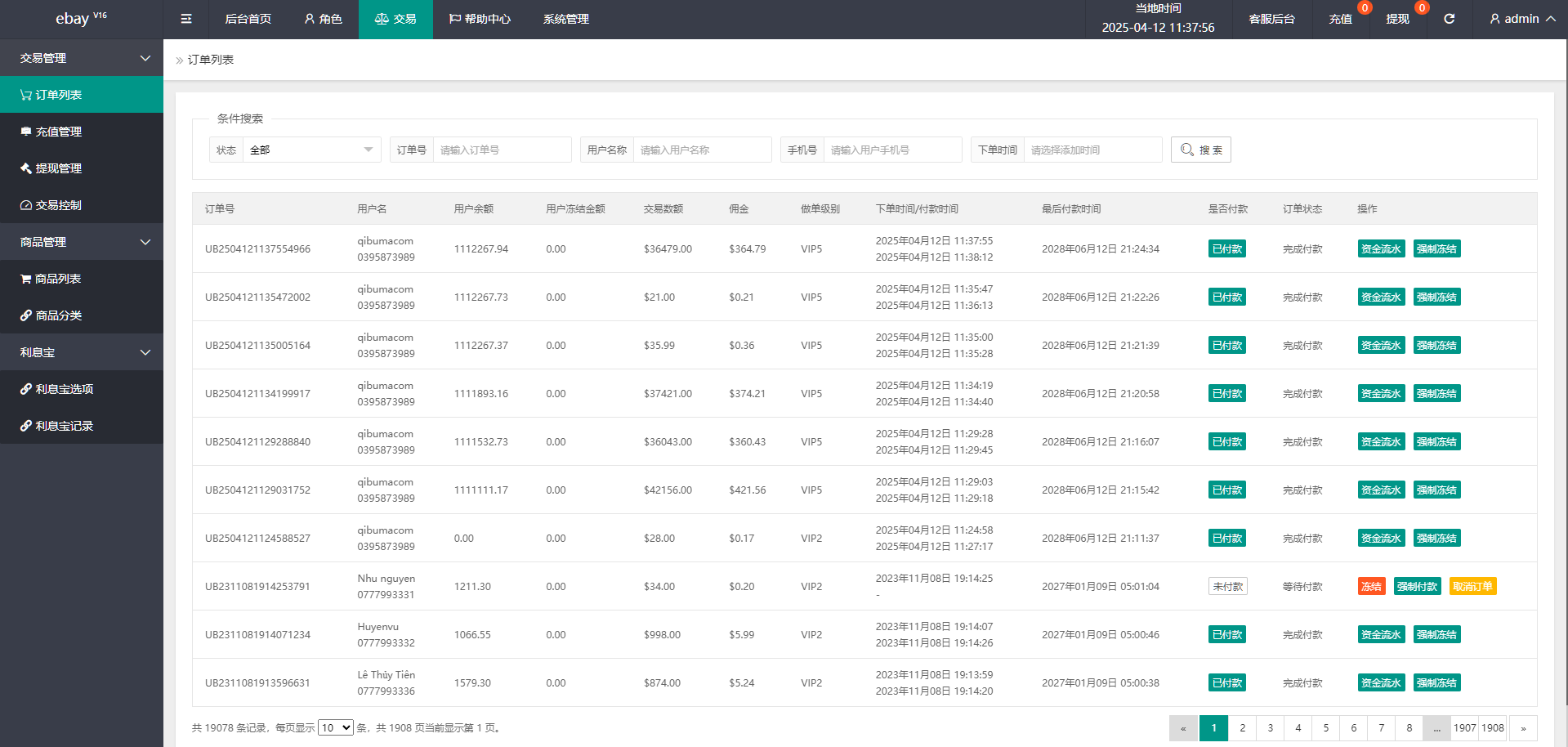Viewport: 1568px width, 747px height.
Task: Open the 系统管理 menu
Action: click(565, 19)
